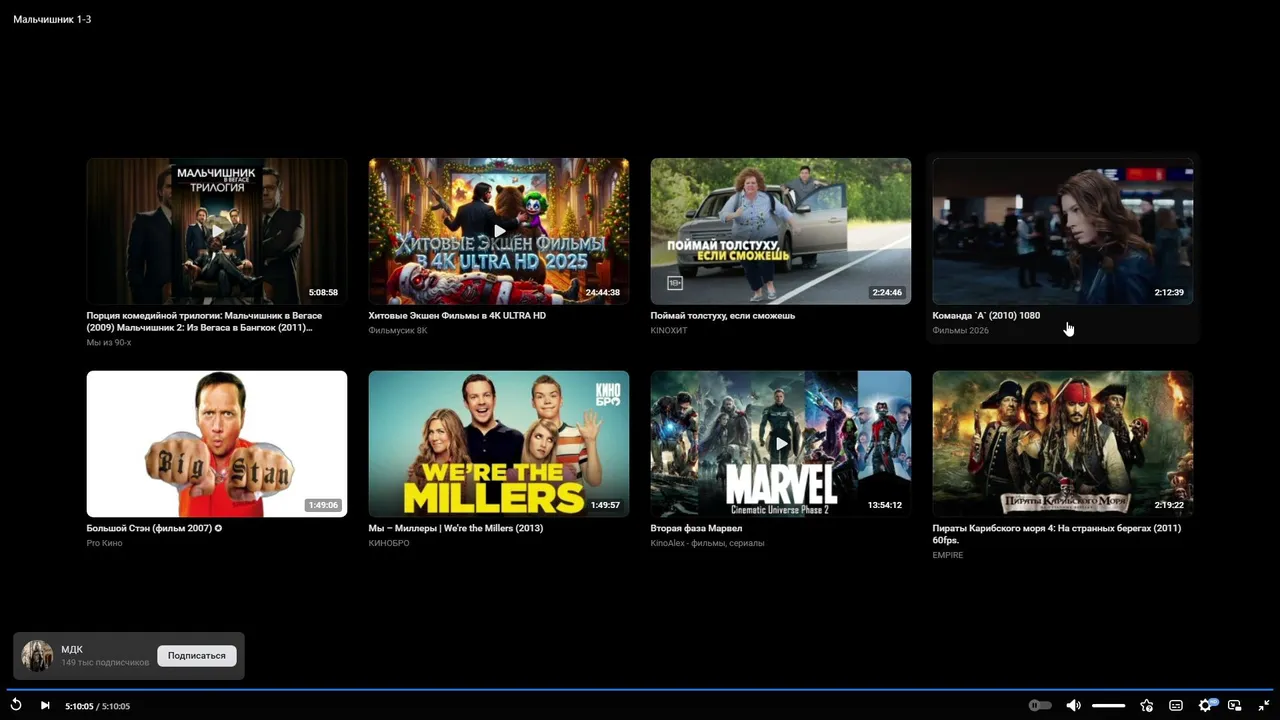Screen dimensions: 1280x720
Task: Open title 'Хитовые Экшен Фильмы в 4K ULTRA HD'
Action: pyautogui.click(x=457, y=316)
